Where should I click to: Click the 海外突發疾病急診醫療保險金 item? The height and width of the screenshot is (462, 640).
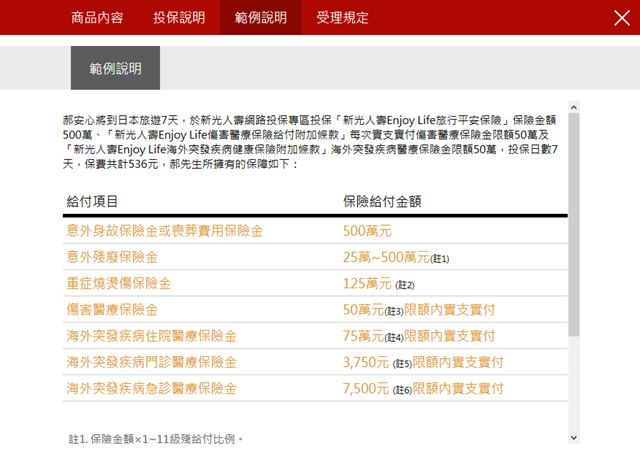[152, 389]
